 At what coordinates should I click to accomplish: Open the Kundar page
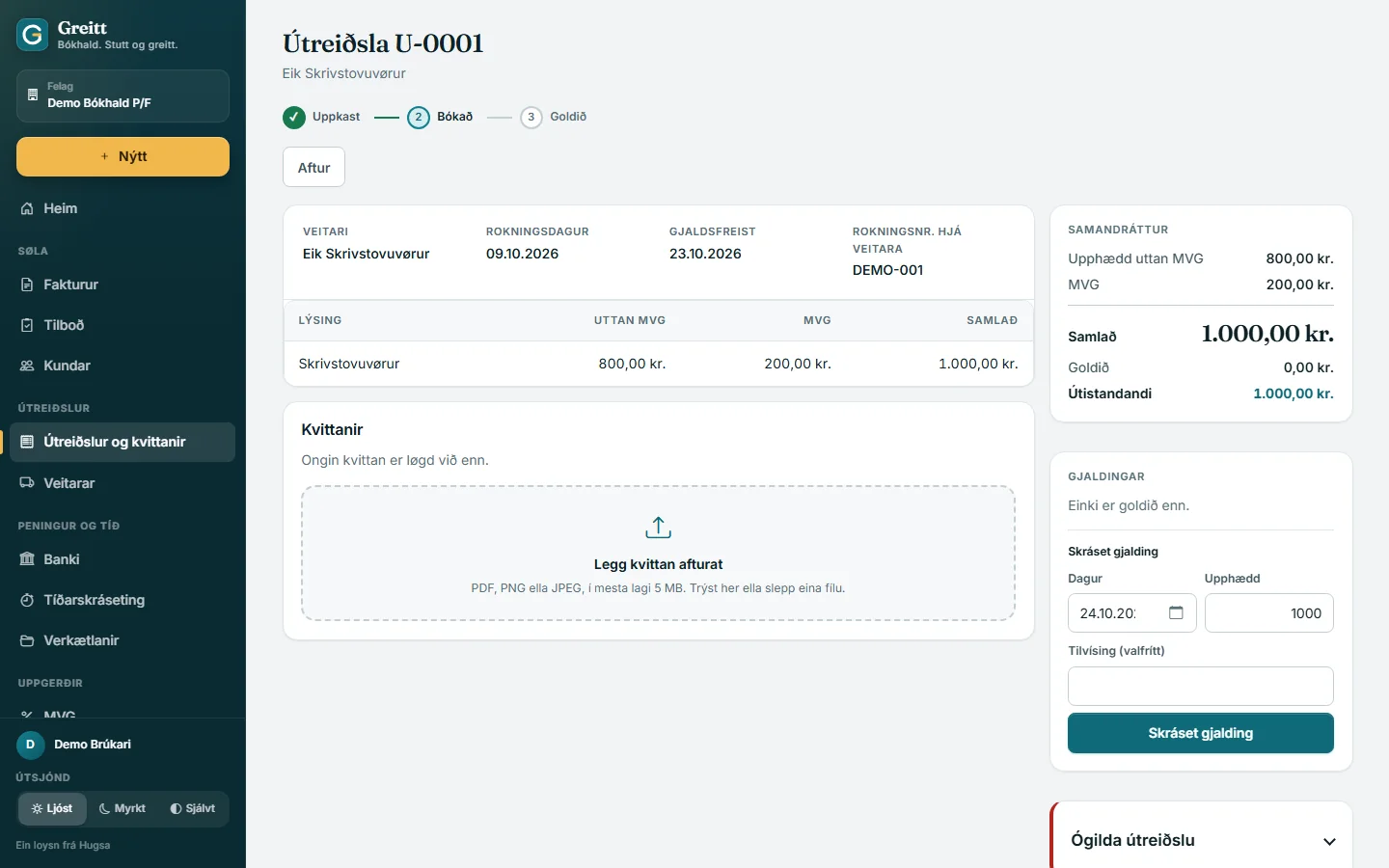[123, 366]
